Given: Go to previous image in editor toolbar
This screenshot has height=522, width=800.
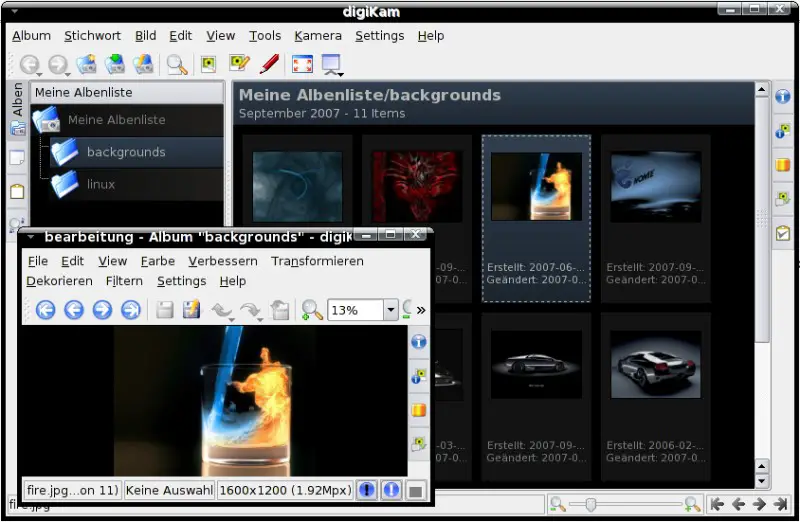Looking at the screenshot, I should point(74,310).
